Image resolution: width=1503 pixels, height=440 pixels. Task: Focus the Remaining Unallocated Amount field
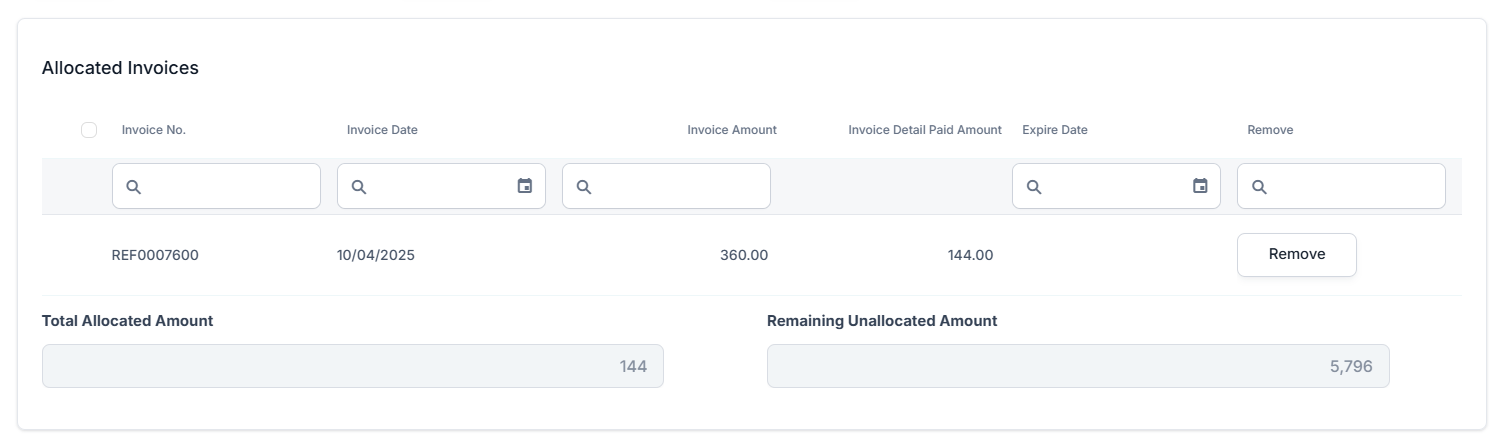(1077, 366)
